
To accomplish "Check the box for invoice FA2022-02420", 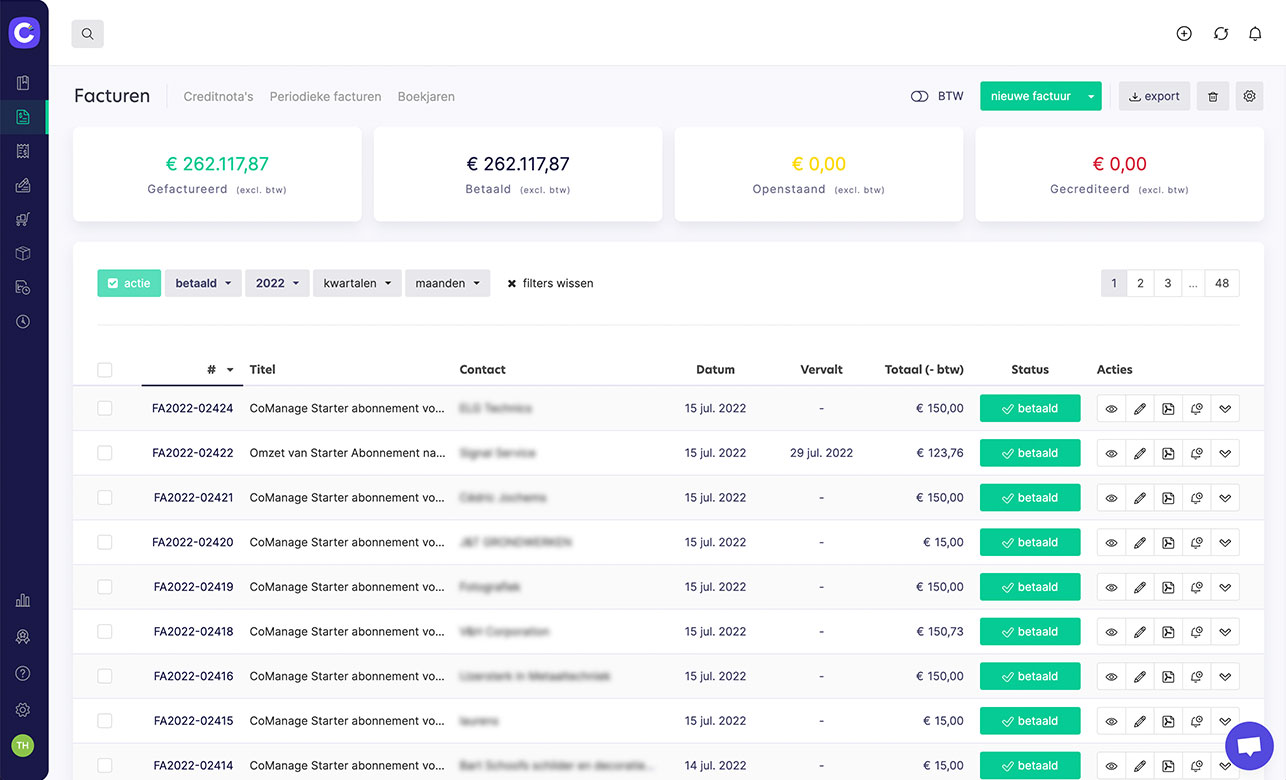I will (105, 542).
